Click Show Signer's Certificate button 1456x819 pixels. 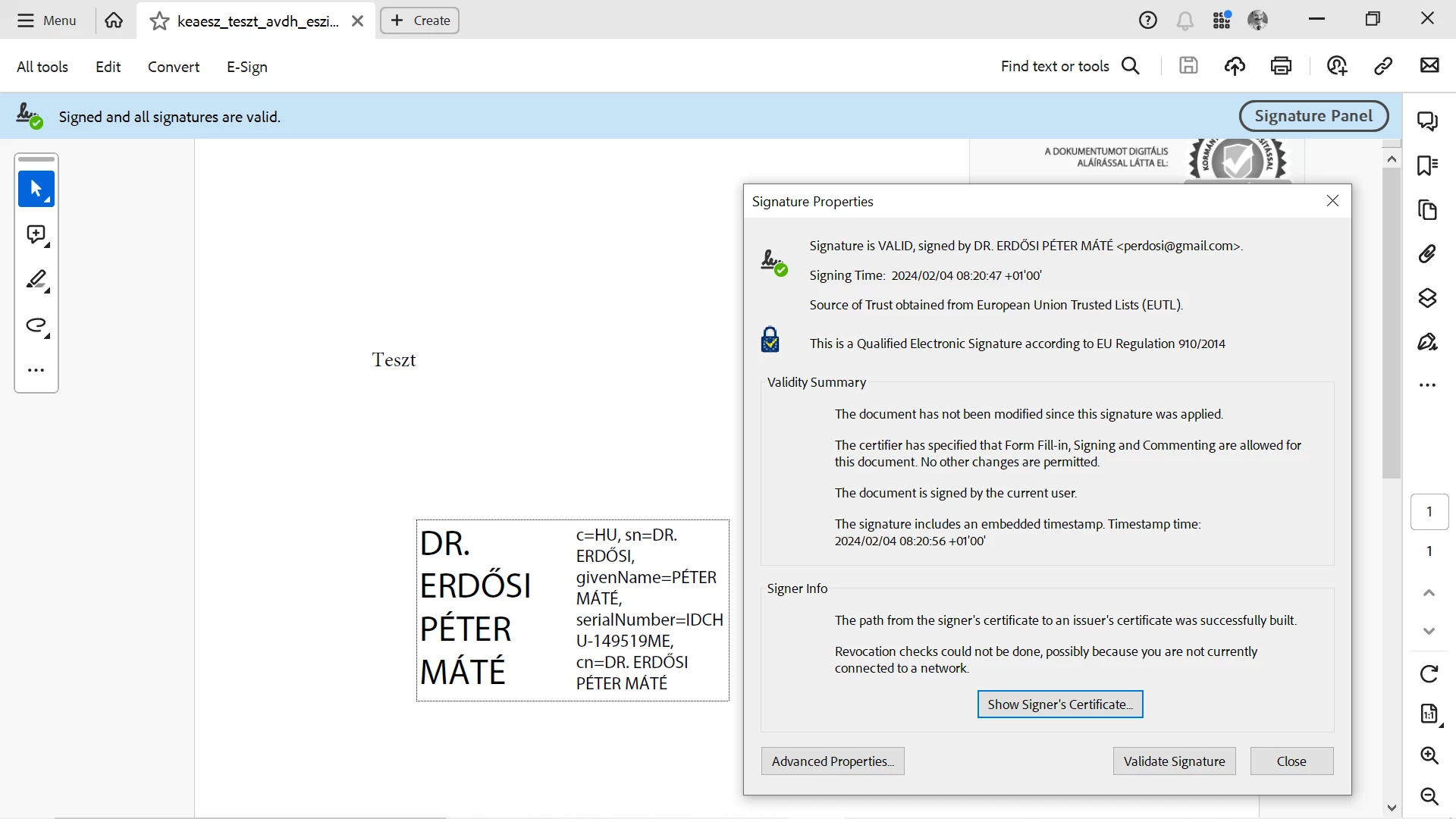point(1059,704)
